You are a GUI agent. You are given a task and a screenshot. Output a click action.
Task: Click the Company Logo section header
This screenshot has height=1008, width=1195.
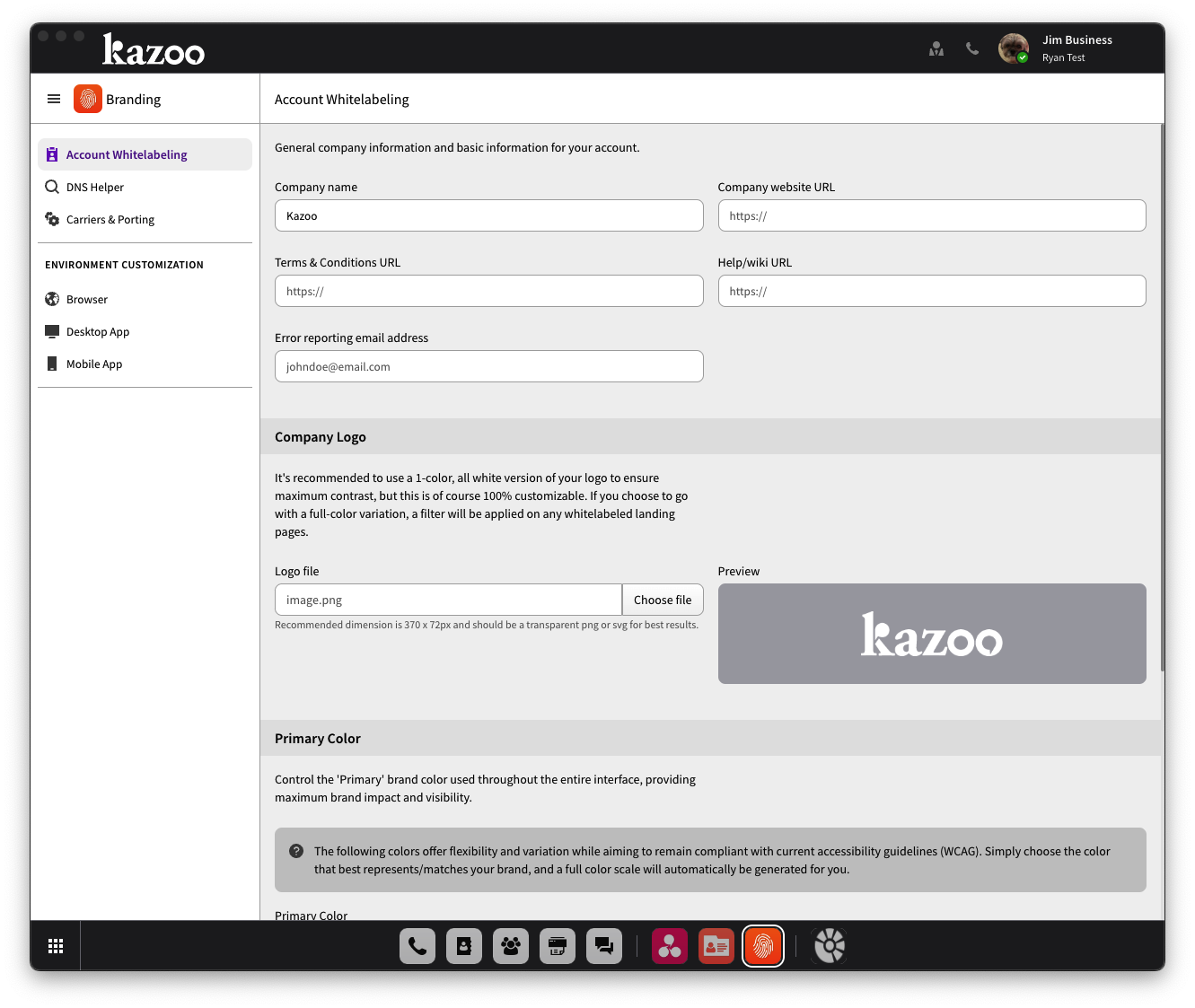click(711, 436)
